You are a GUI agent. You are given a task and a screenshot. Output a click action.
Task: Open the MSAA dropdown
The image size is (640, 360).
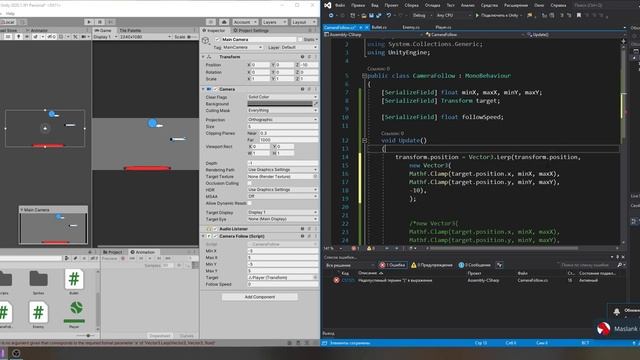(282, 196)
